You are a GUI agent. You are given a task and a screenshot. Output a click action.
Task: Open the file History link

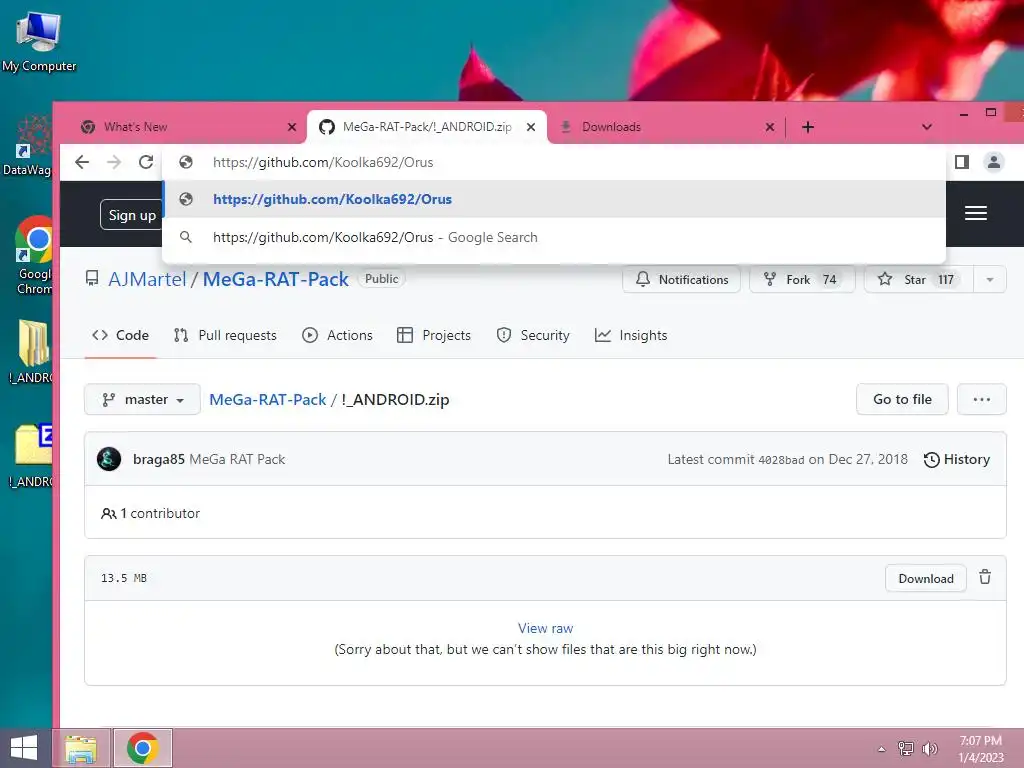click(x=957, y=459)
